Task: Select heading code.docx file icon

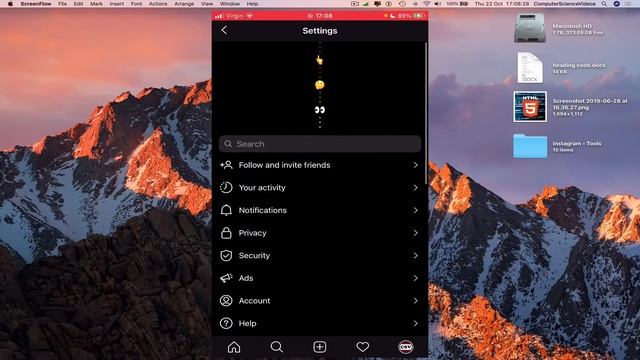Action: coord(530,67)
